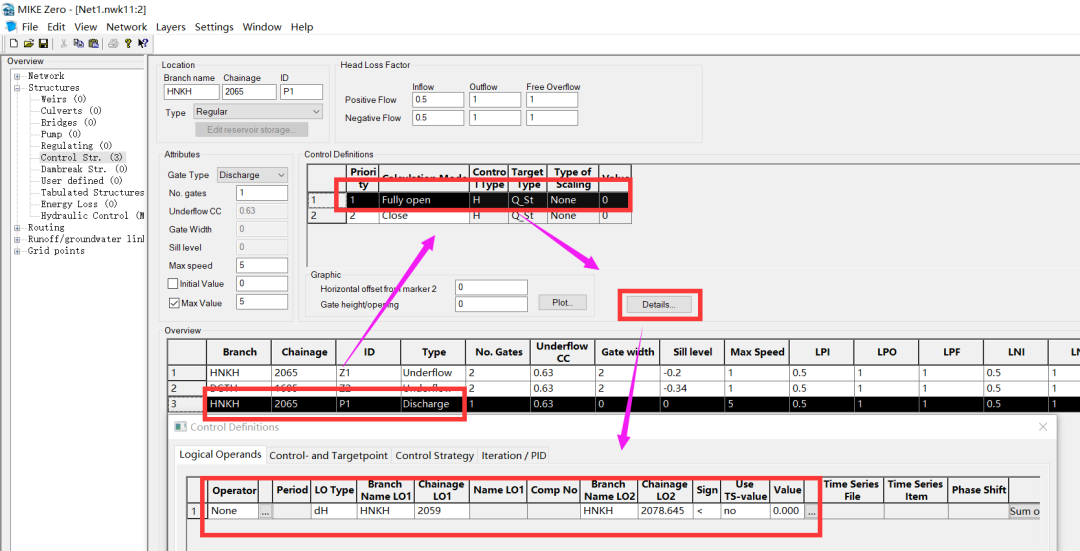
Task: Click the Copy toolbar icon
Action: pyautogui.click(x=78, y=43)
